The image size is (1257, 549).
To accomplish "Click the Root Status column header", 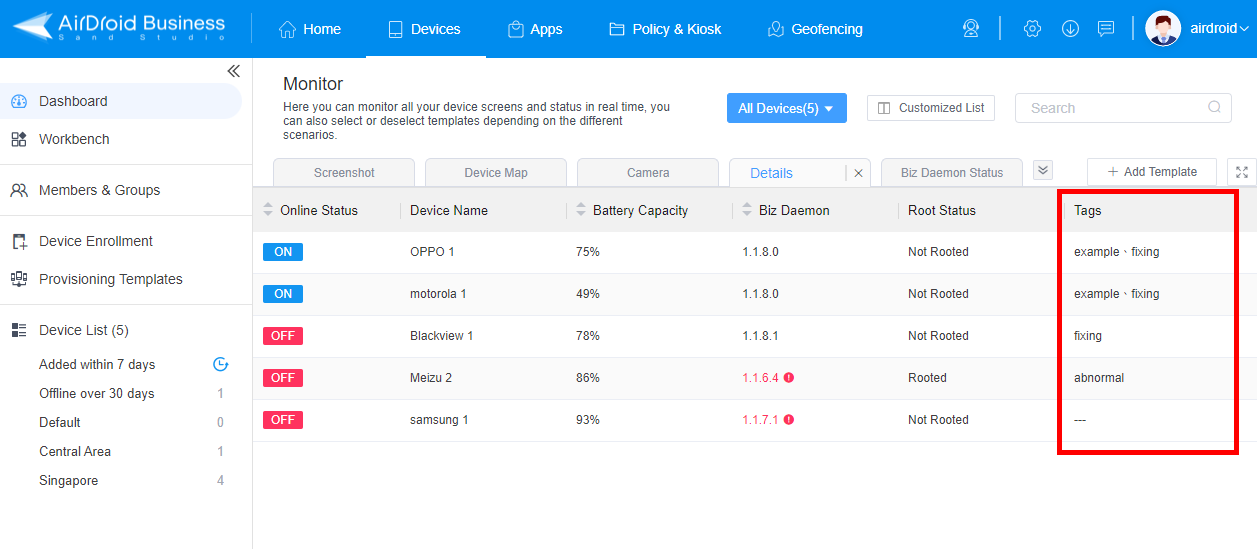I will click(942, 210).
